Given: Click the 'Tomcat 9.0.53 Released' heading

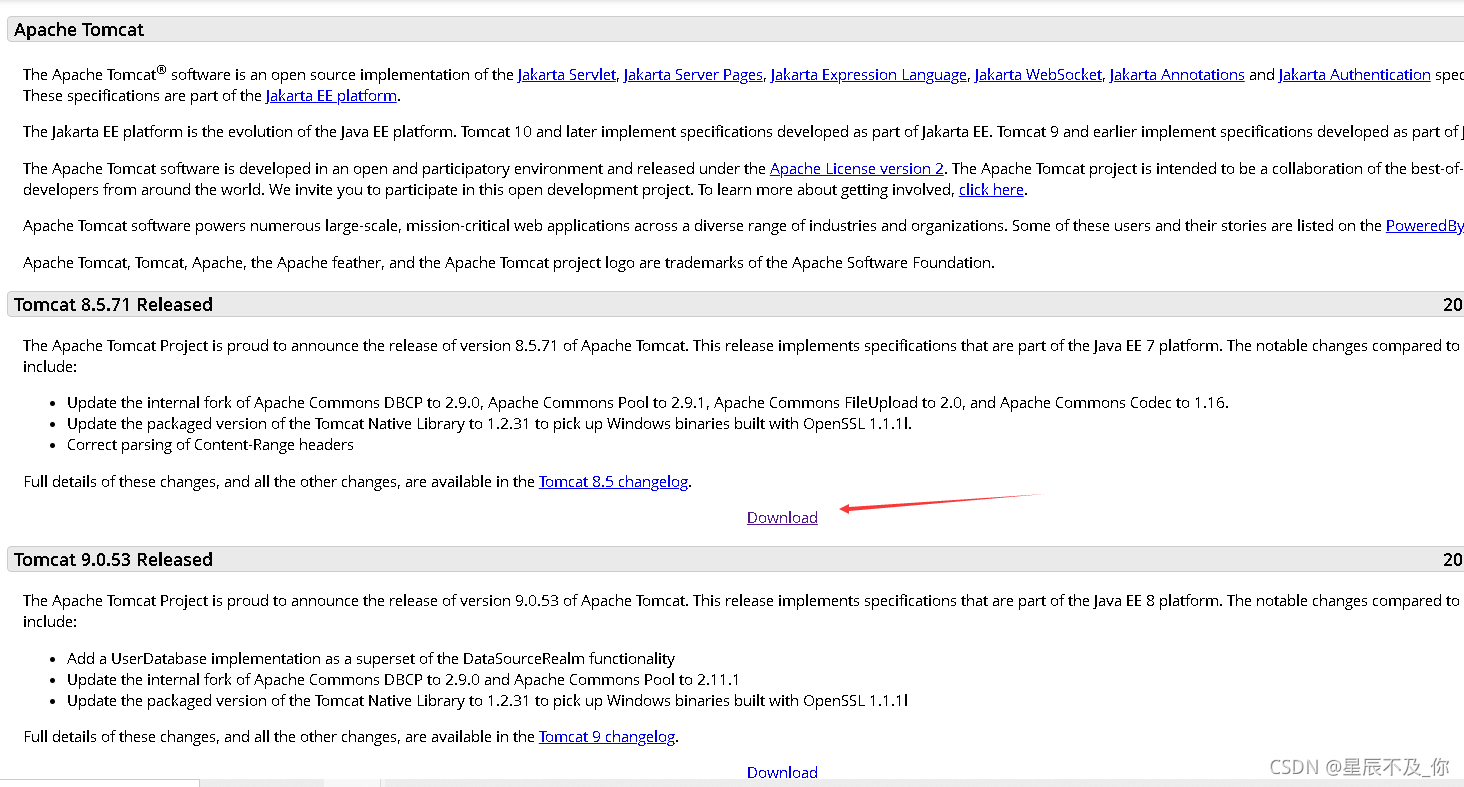Looking at the screenshot, I should (x=113, y=560).
